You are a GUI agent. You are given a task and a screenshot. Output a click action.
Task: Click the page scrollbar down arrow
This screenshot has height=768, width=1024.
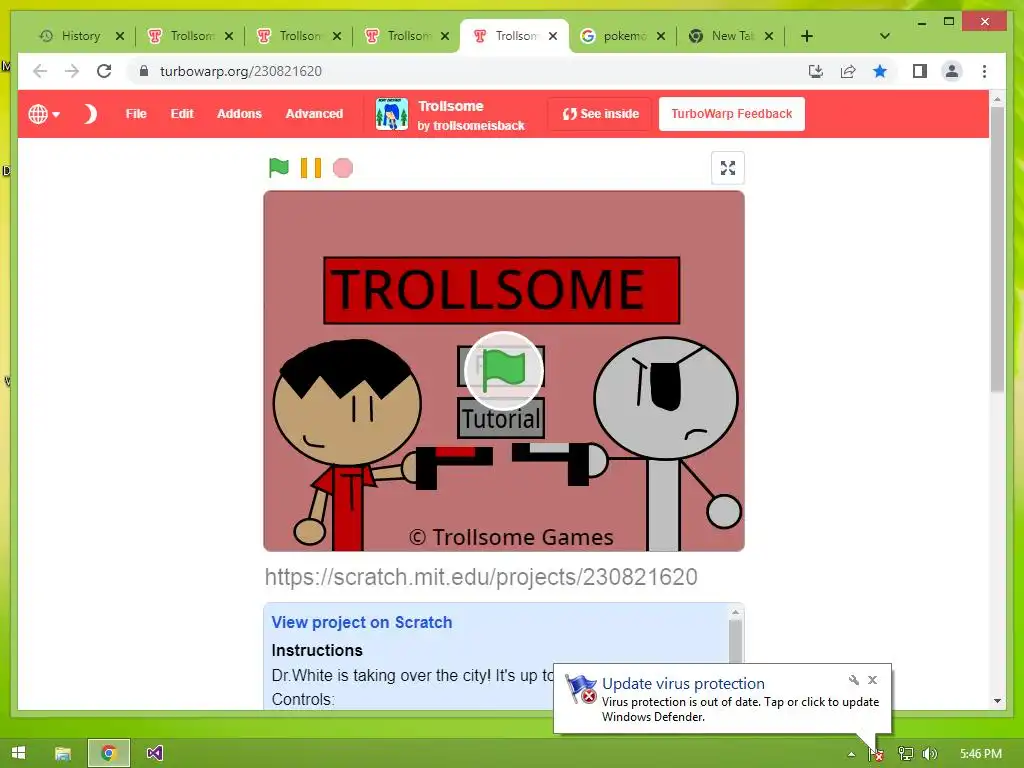point(997,701)
